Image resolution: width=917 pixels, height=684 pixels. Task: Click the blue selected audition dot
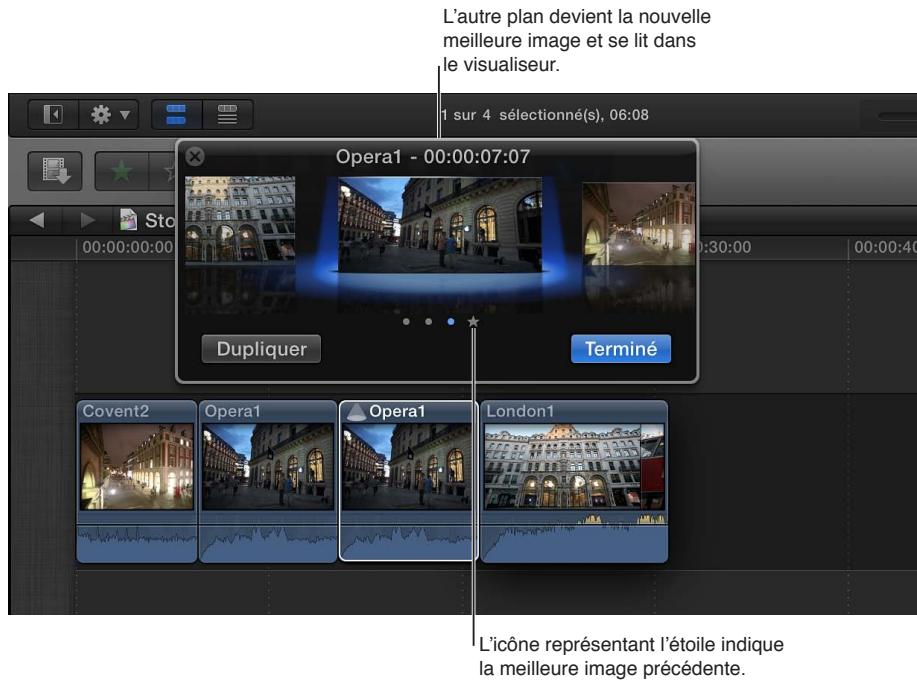(x=451, y=322)
